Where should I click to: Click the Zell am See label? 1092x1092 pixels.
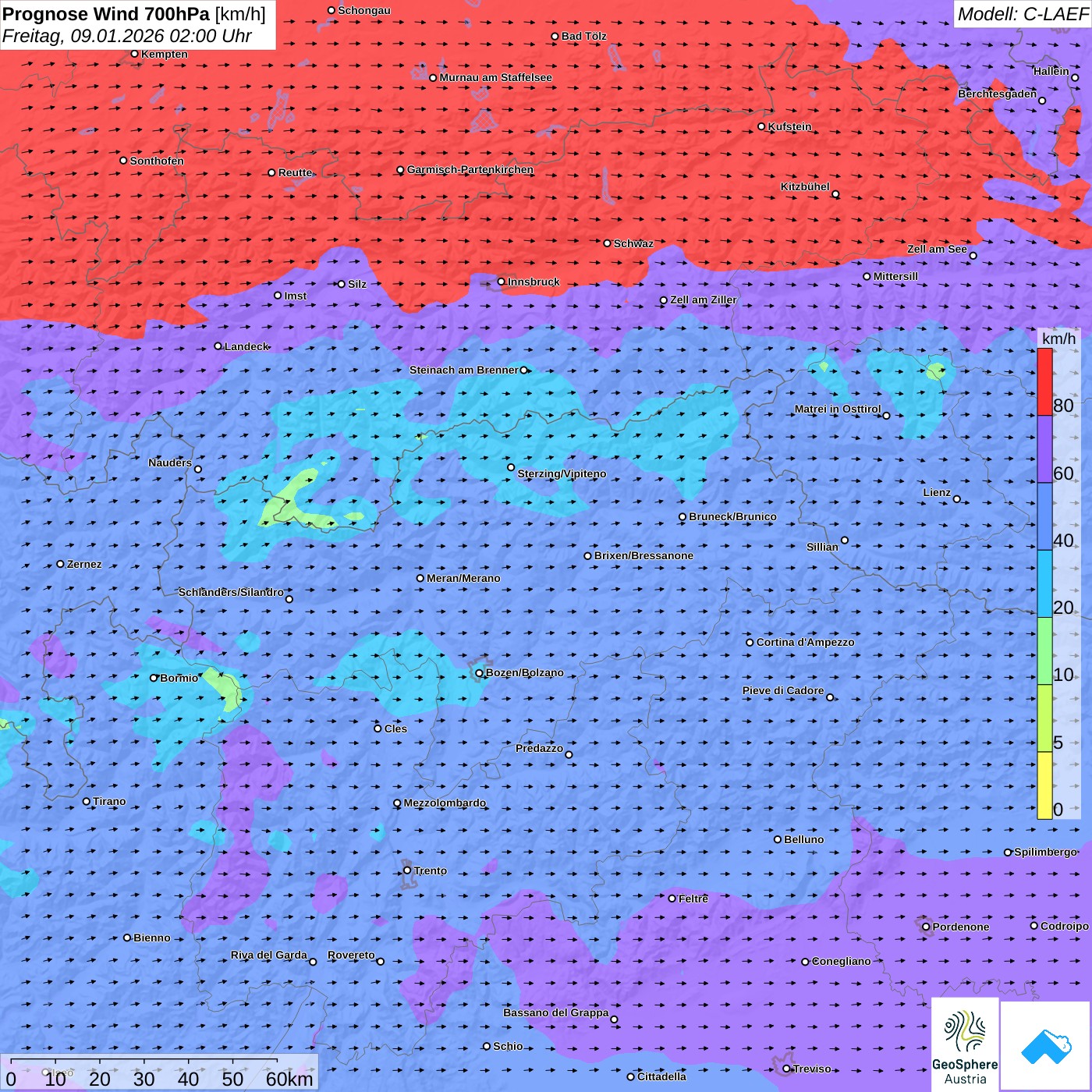click(937, 249)
